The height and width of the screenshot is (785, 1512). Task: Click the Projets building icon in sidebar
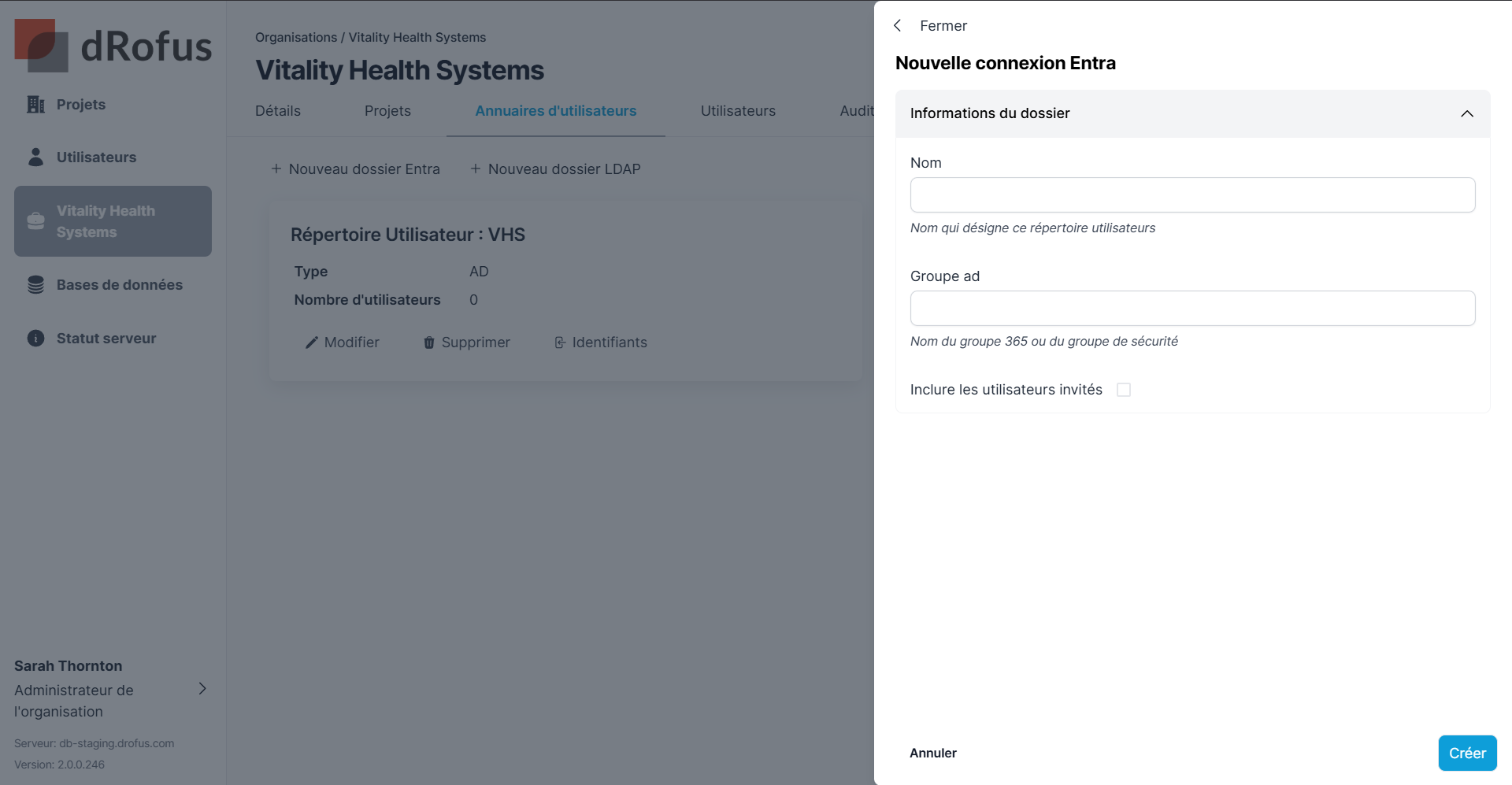[35, 105]
